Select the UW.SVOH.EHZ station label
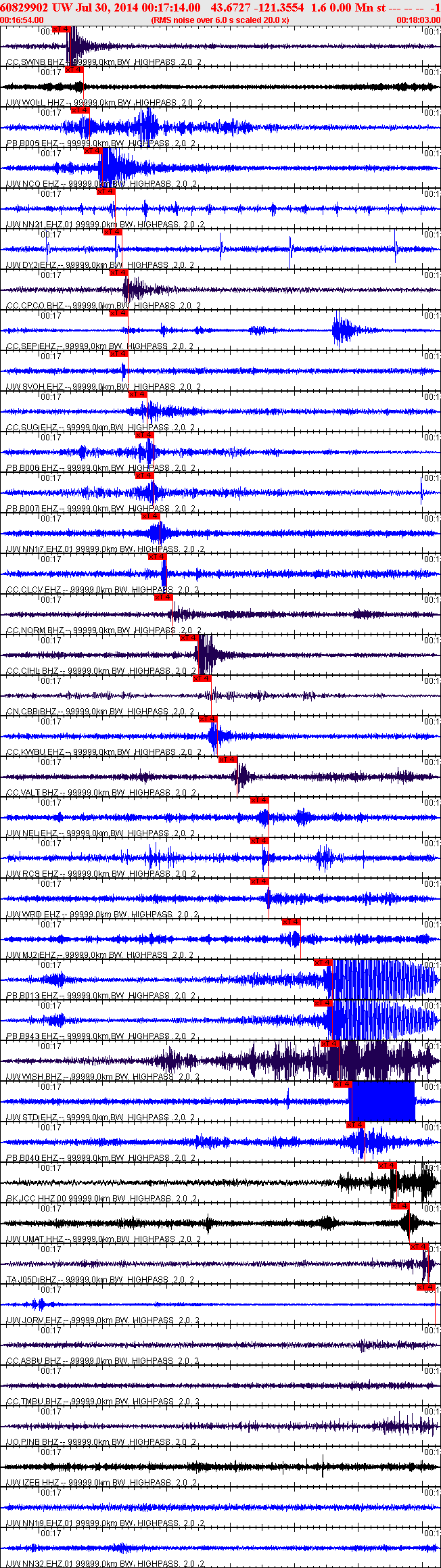 34,387
